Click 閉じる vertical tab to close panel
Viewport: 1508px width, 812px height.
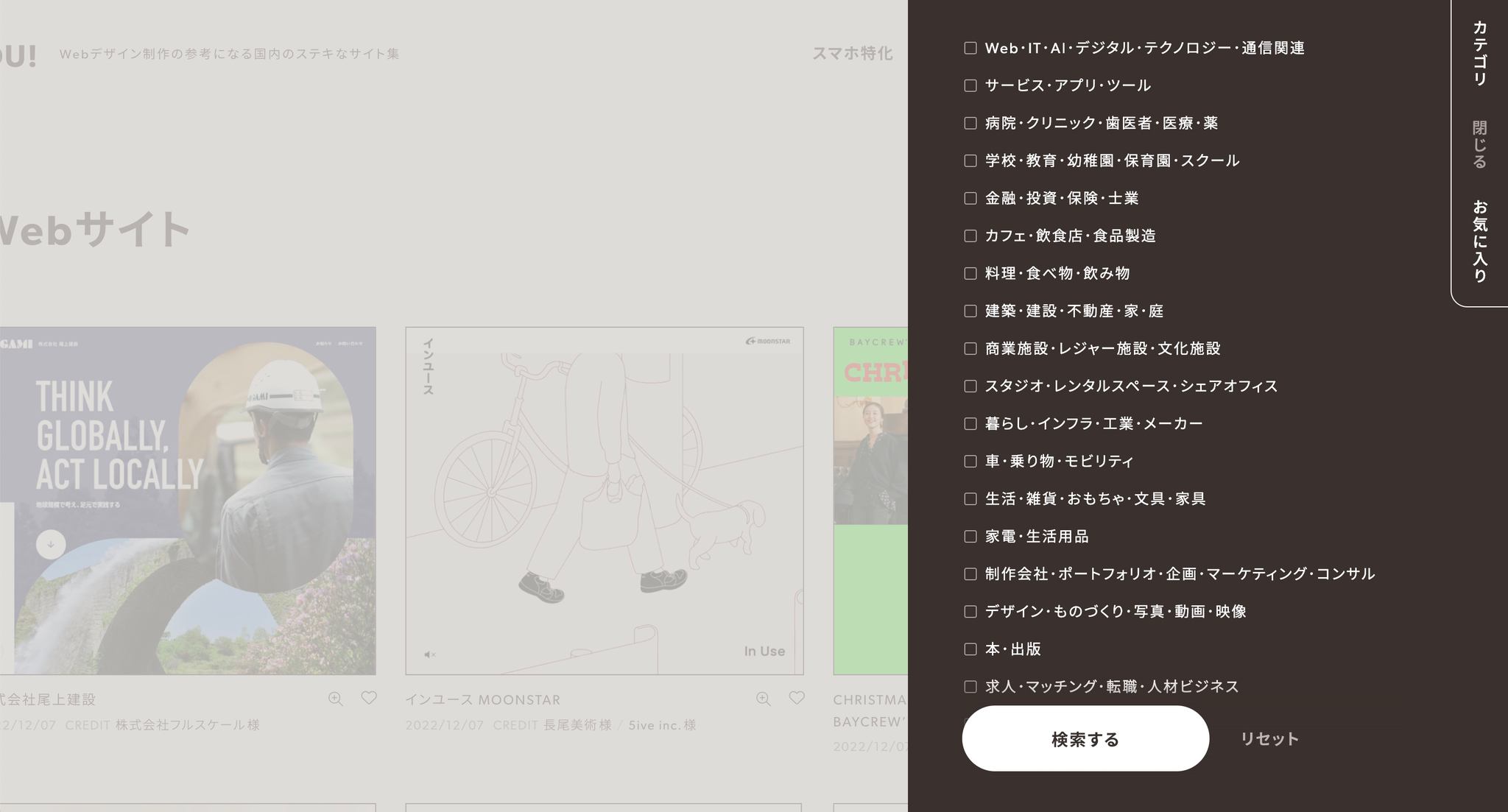click(1479, 144)
